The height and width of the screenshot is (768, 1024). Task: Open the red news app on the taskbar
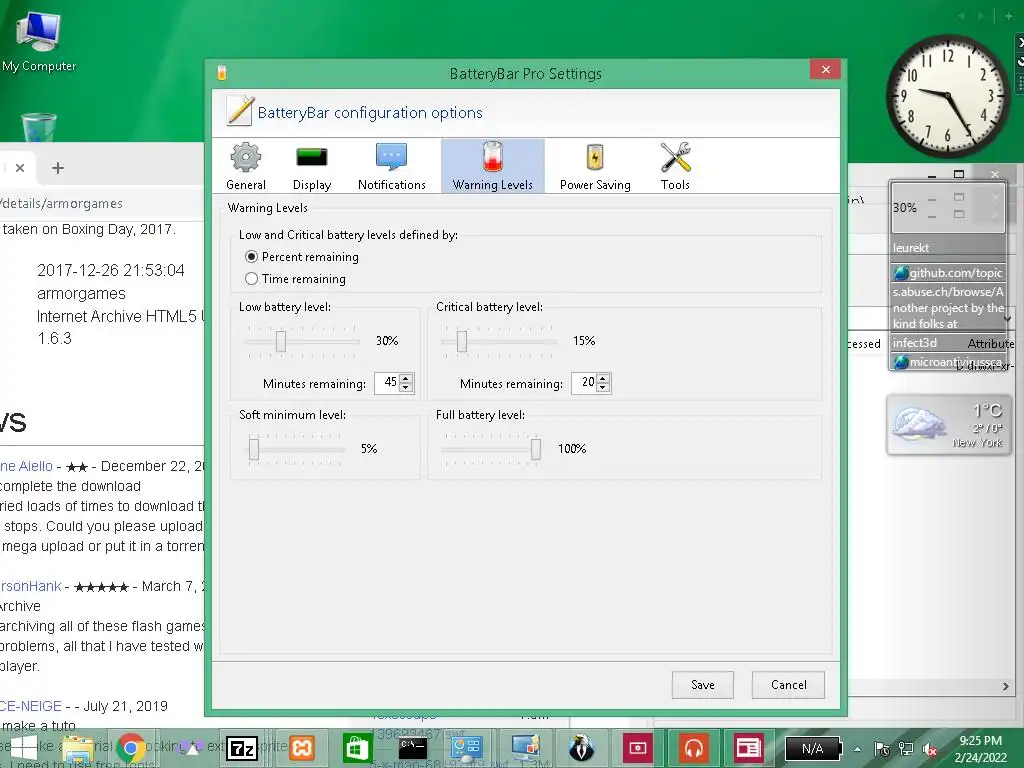click(748, 748)
